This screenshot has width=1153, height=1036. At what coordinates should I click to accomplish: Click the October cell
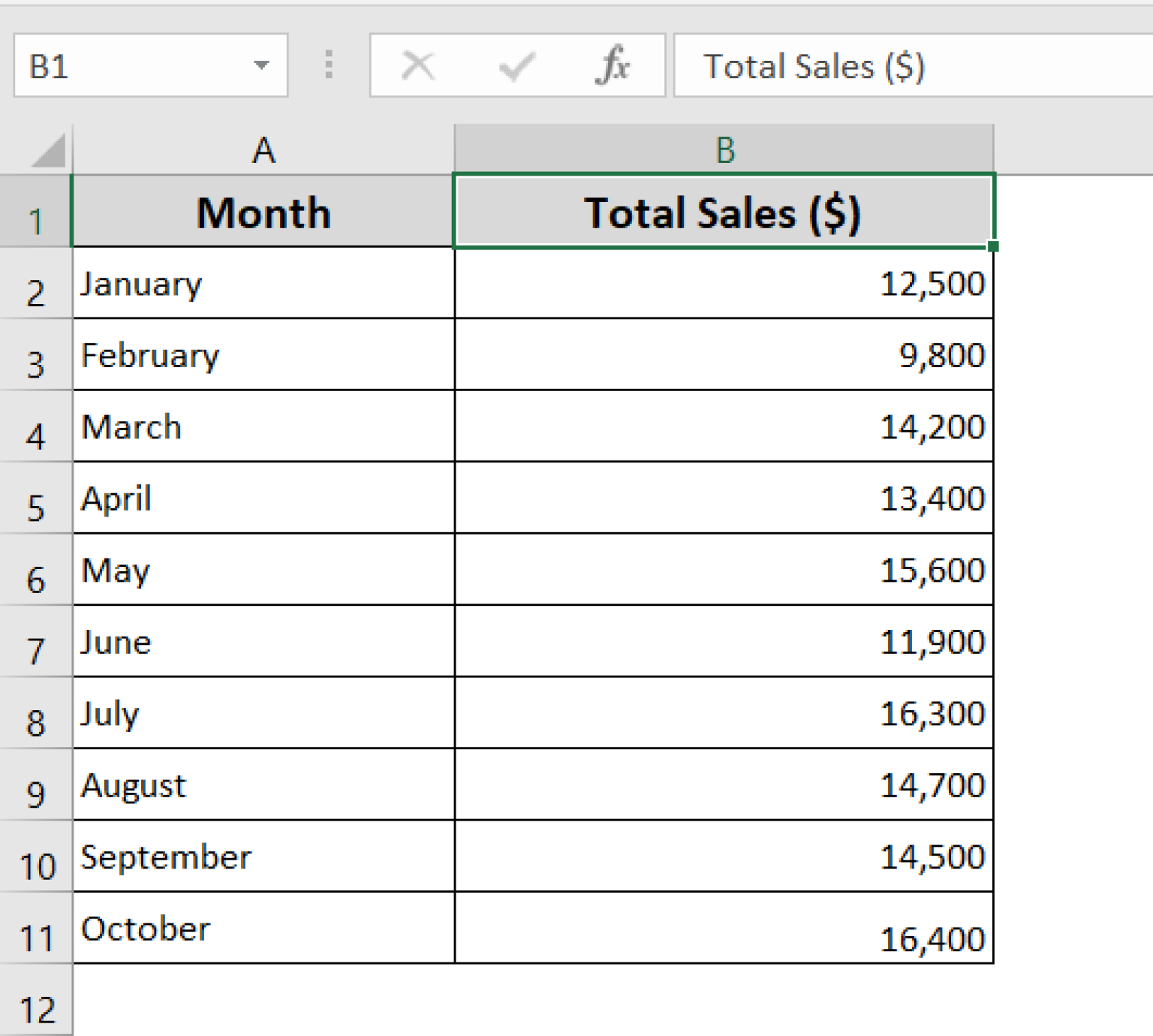point(263,929)
